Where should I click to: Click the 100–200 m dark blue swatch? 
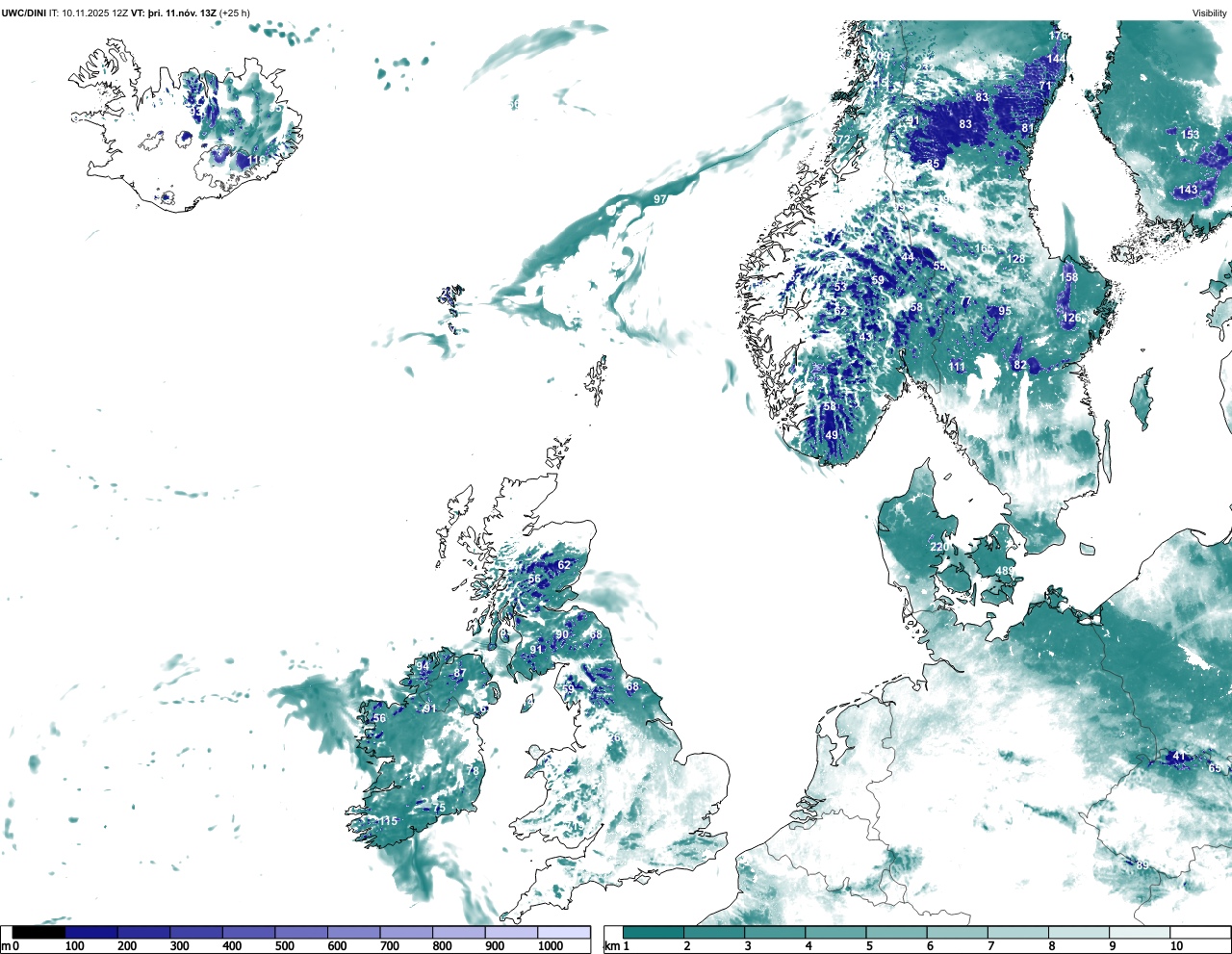point(91,932)
